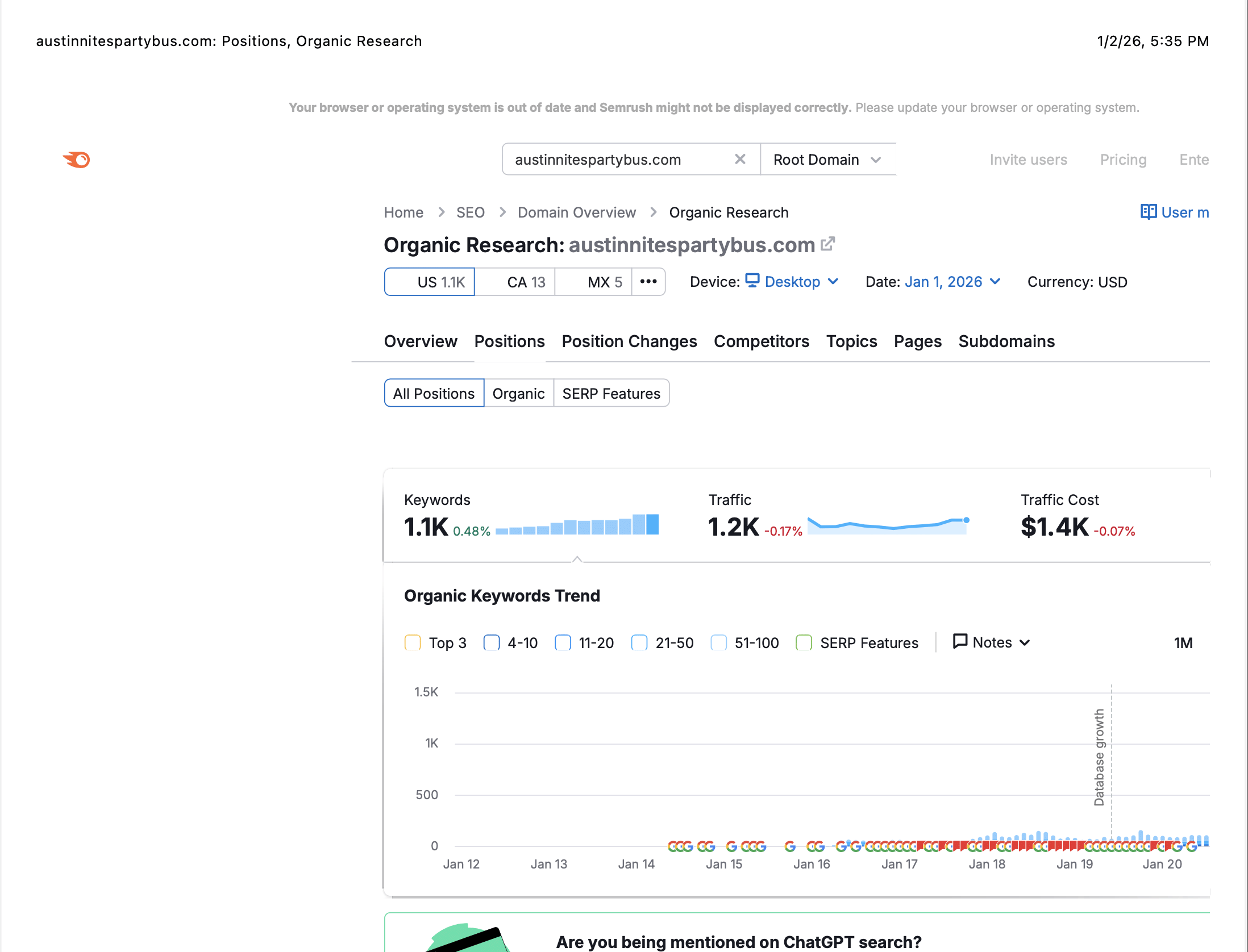Toggle the Top 3 checkbox
Viewport: 1248px width, 952px height.
click(x=413, y=642)
